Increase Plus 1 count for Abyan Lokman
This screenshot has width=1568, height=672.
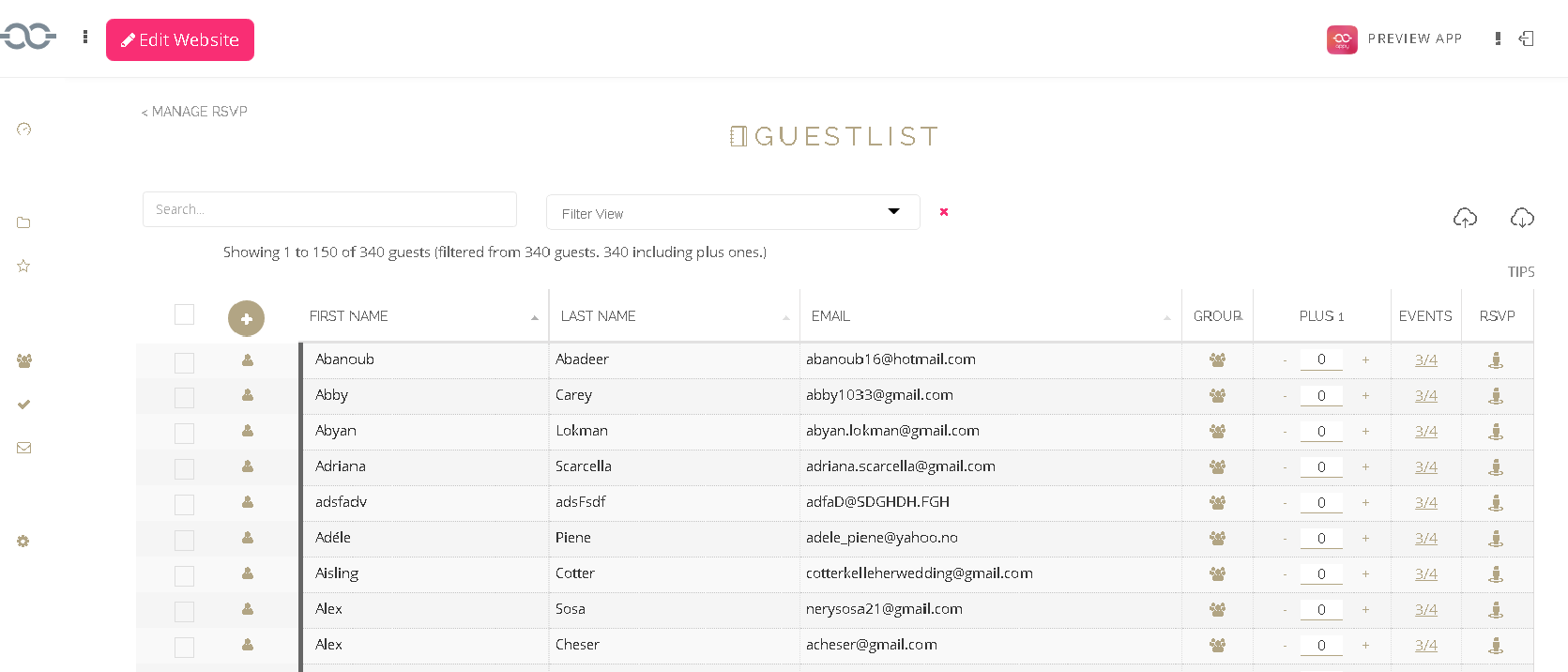pyautogui.click(x=1365, y=431)
